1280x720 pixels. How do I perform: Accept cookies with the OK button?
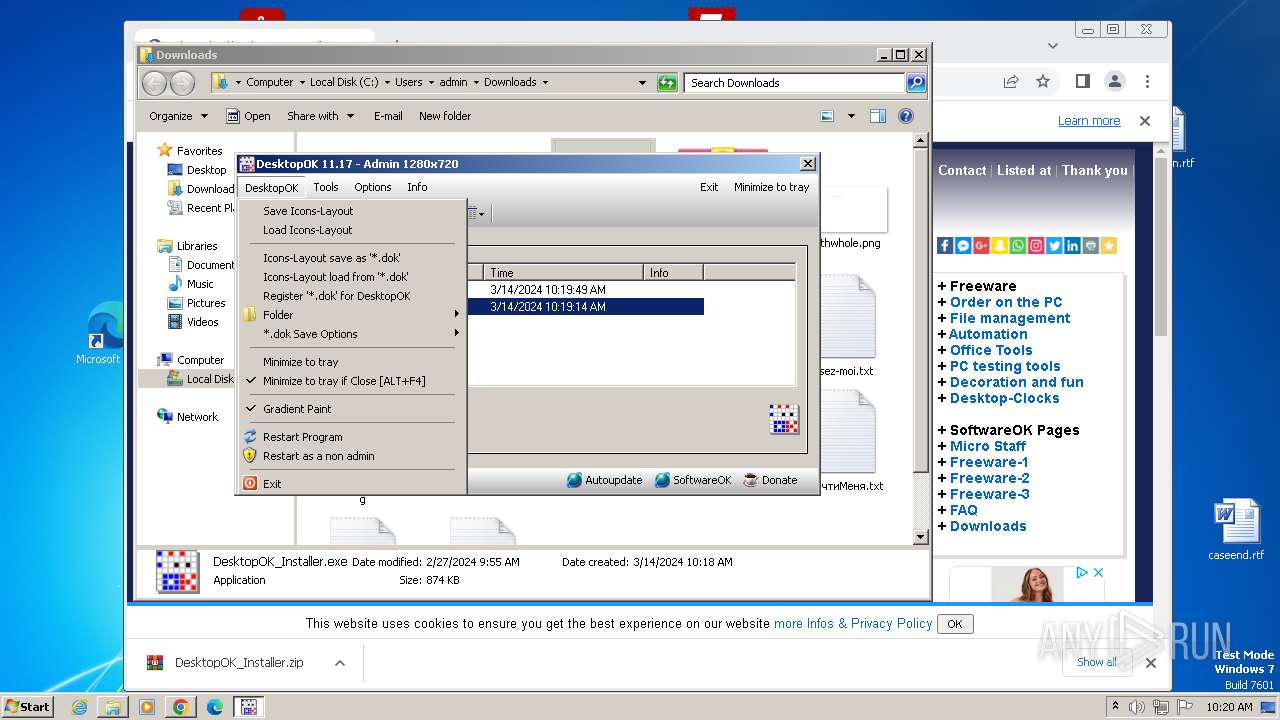click(955, 624)
